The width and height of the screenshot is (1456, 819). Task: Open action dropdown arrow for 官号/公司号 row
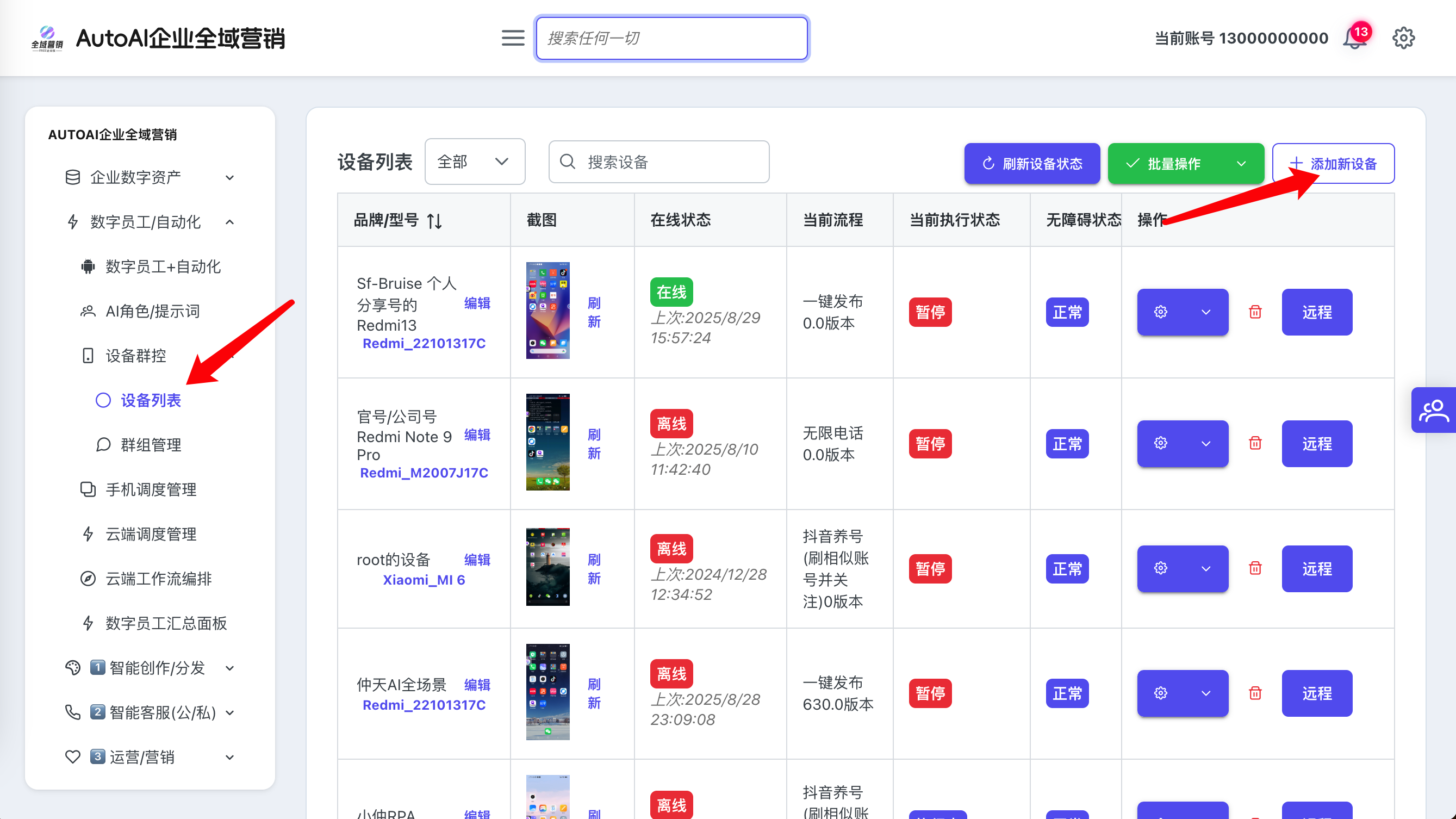point(1205,443)
